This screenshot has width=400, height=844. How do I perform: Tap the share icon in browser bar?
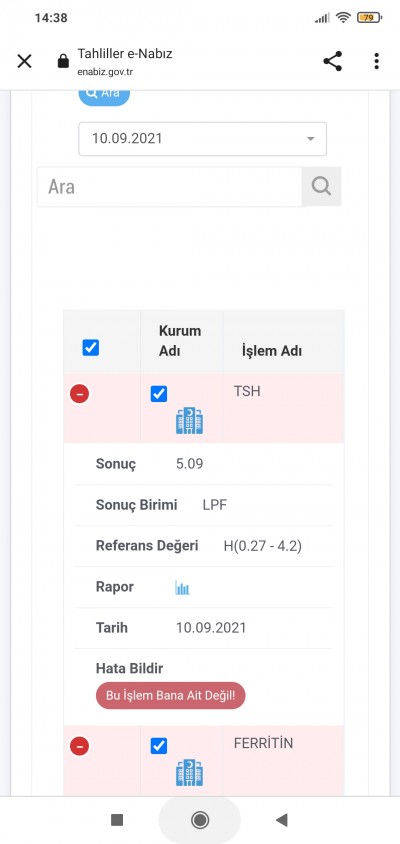(x=333, y=61)
